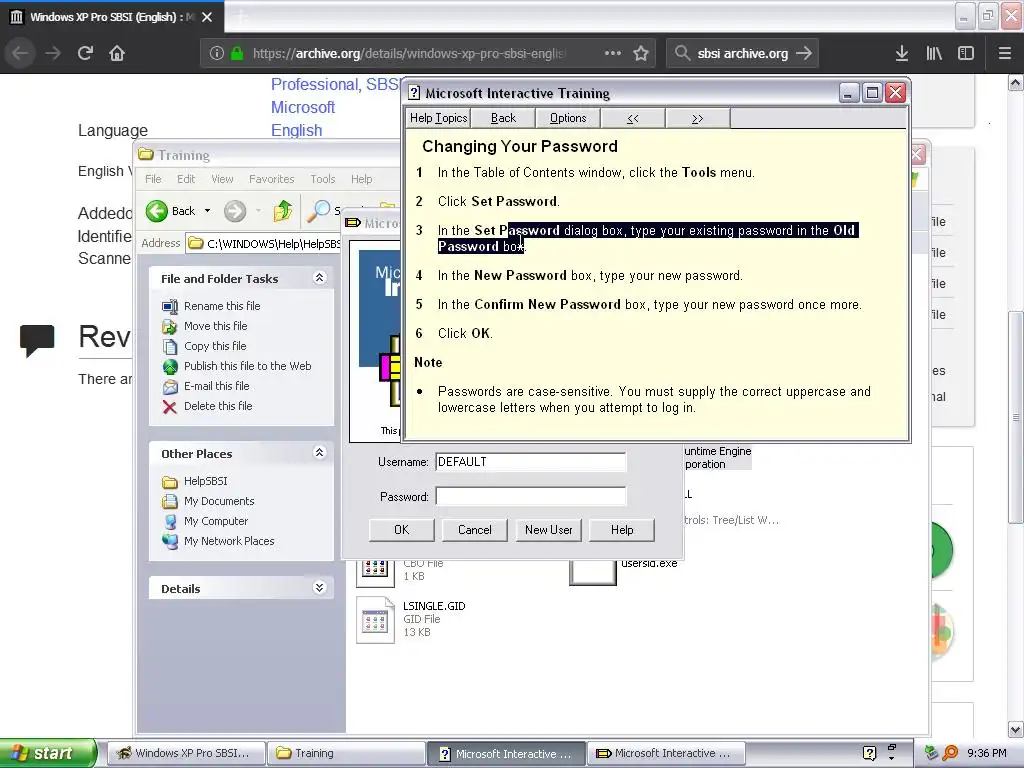This screenshot has height=768, width=1024.
Task: Click the Username field
Action: pyautogui.click(x=530, y=462)
